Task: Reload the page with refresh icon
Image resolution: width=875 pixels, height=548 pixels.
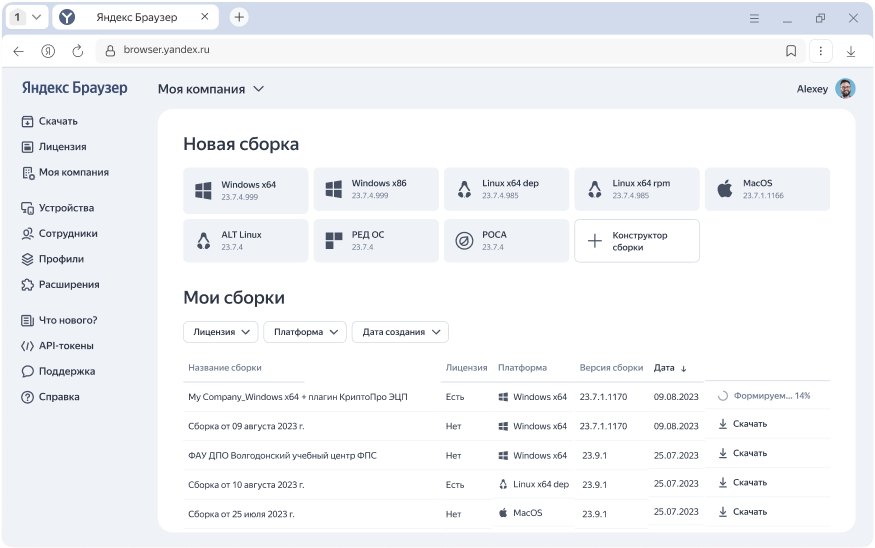Action: tap(78, 51)
